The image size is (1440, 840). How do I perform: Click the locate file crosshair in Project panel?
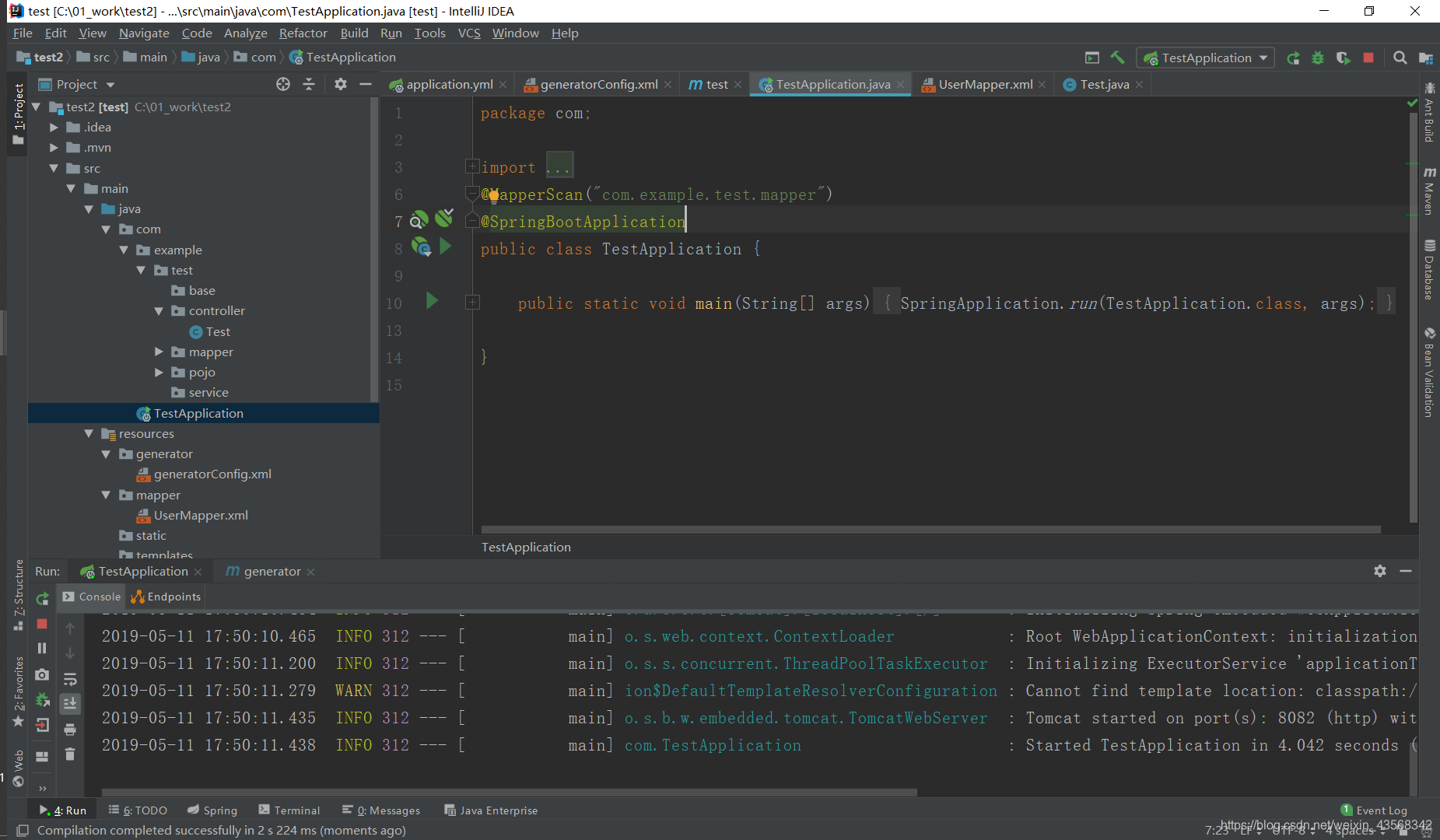283,84
